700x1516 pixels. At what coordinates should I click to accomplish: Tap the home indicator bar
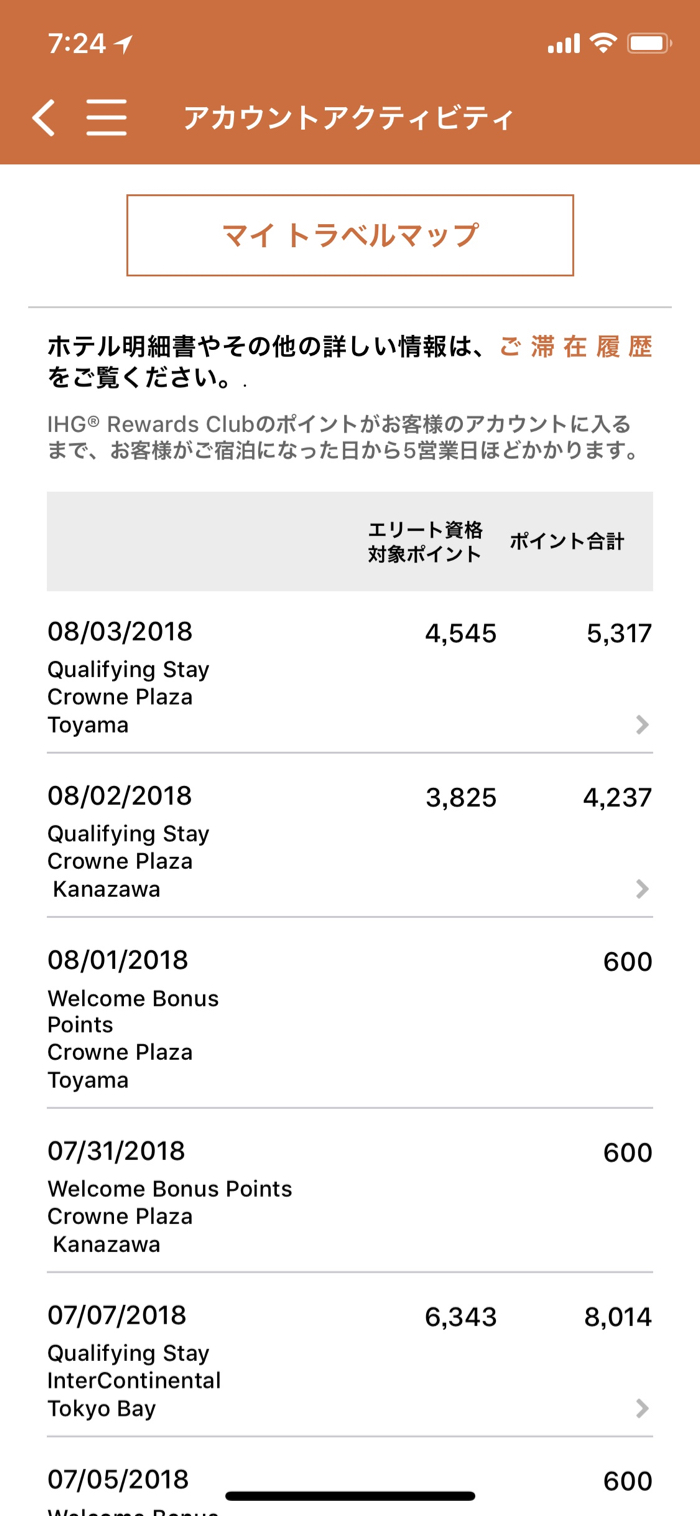click(x=350, y=1497)
